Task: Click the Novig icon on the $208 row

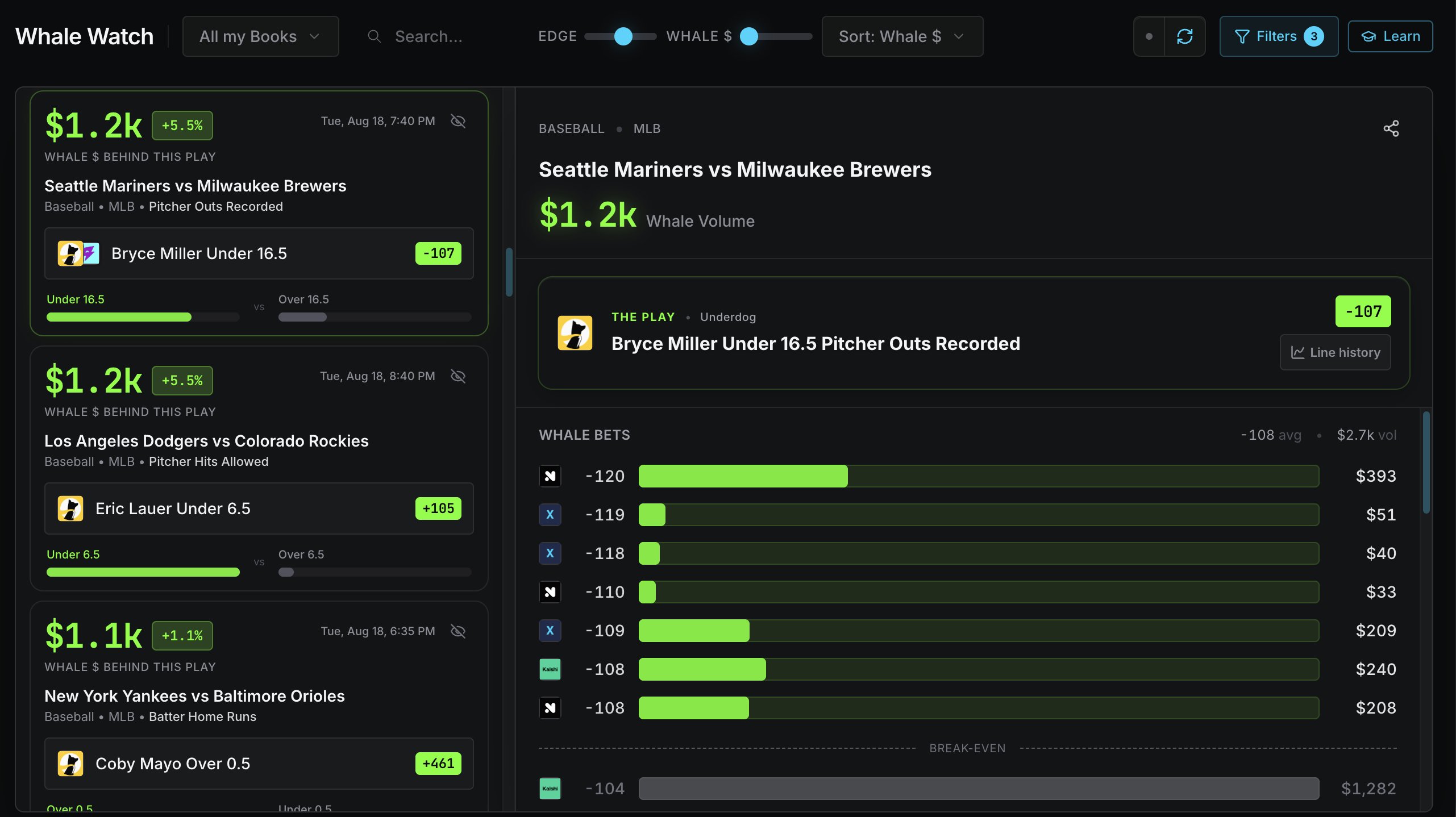Action: click(x=550, y=708)
